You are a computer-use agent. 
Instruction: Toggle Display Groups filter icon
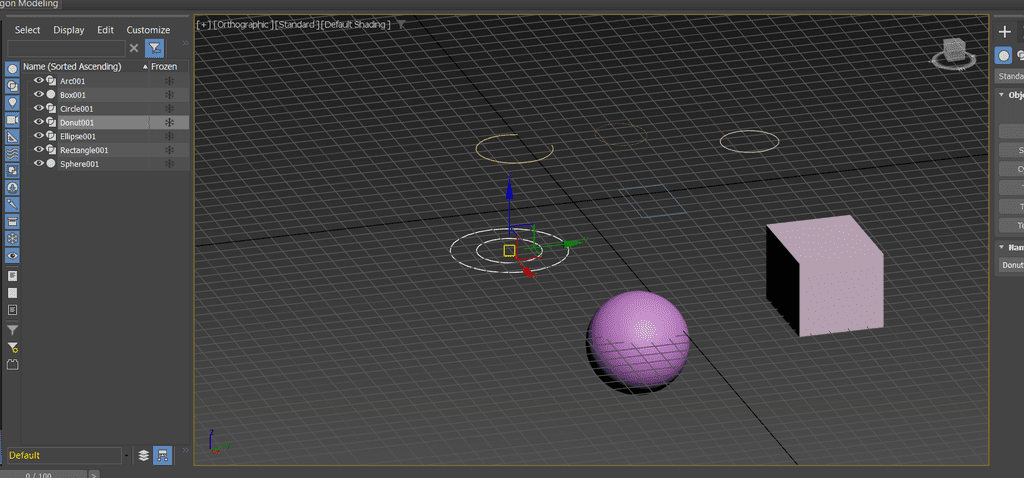coord(12,171)
